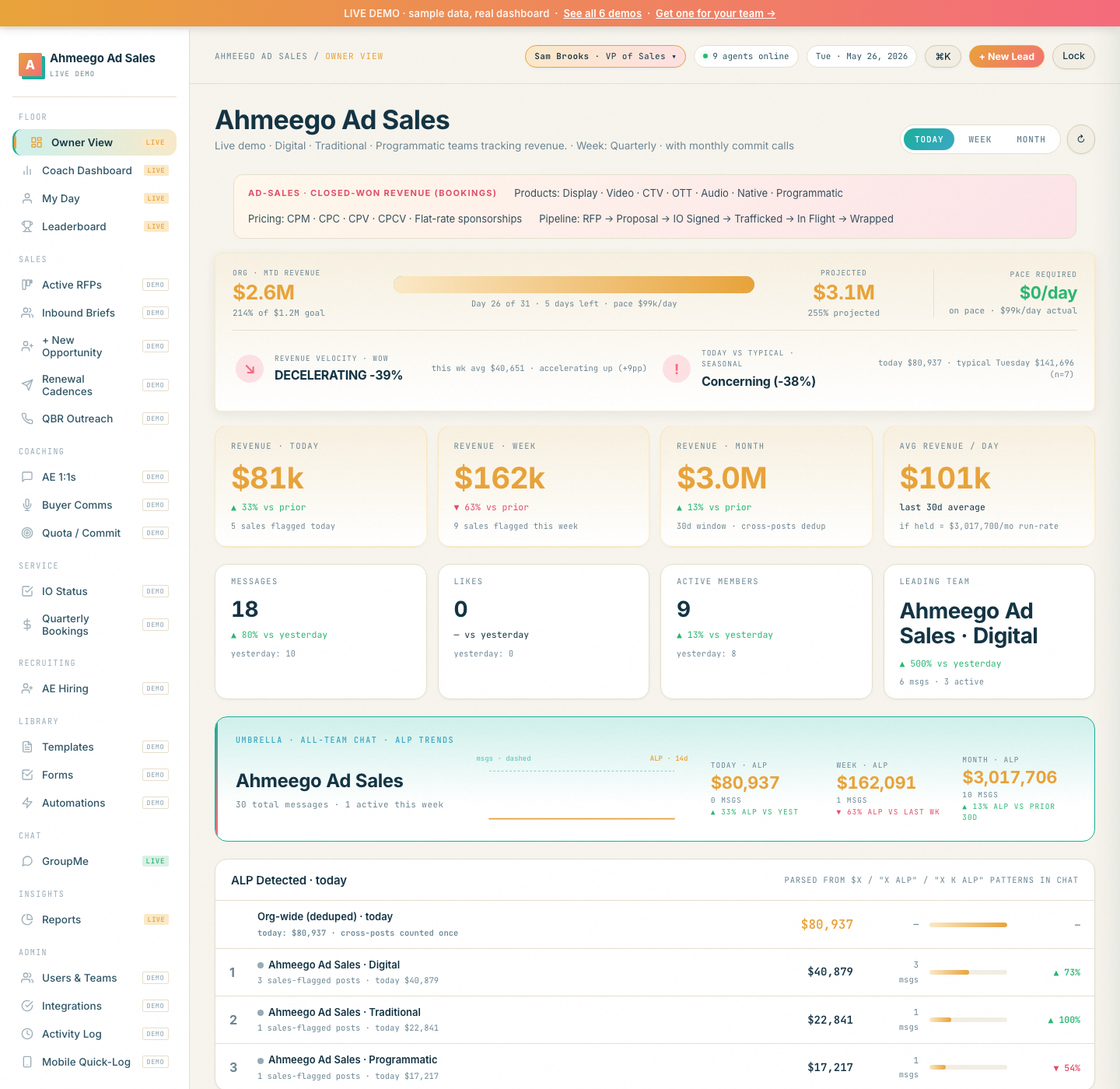
Task: Open AE Hiring add-person icon
Action: [x=27, y=688]
